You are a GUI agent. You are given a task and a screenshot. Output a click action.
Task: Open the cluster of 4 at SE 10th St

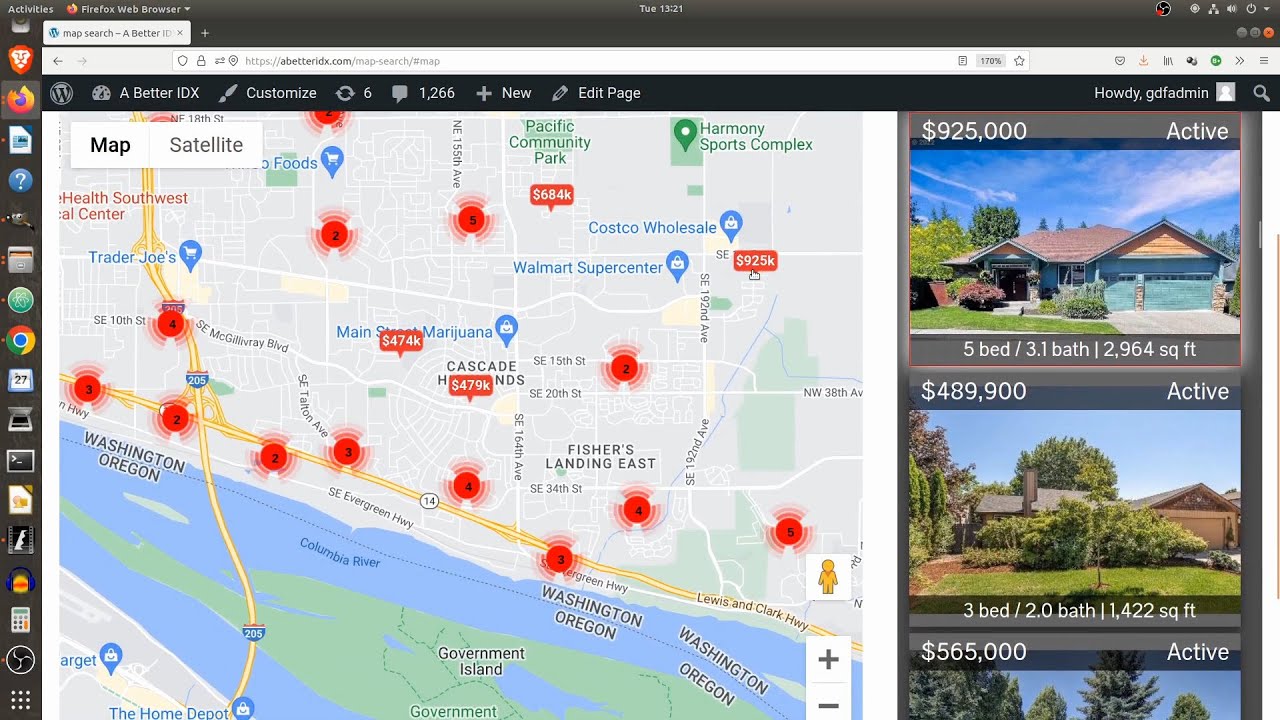pos(173,324)
